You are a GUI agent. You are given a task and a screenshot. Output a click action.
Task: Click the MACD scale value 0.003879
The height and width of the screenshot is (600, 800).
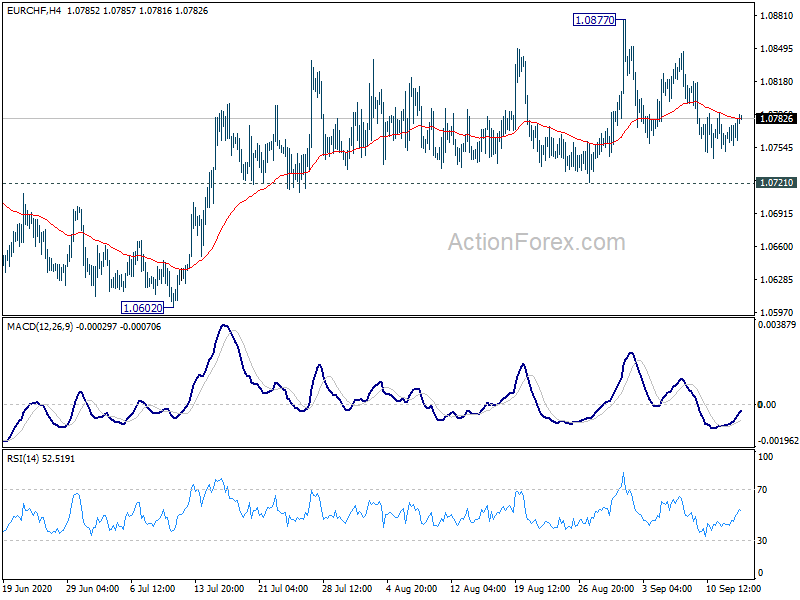tap(777, 324)
